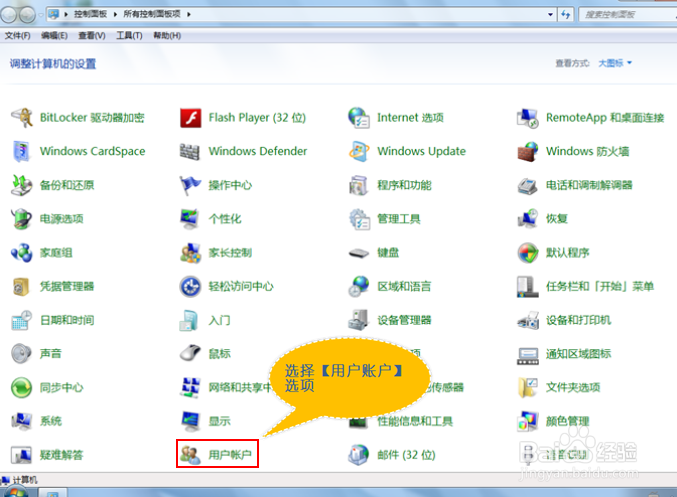Open 轻松访问中心 icon

click(190, 286)
